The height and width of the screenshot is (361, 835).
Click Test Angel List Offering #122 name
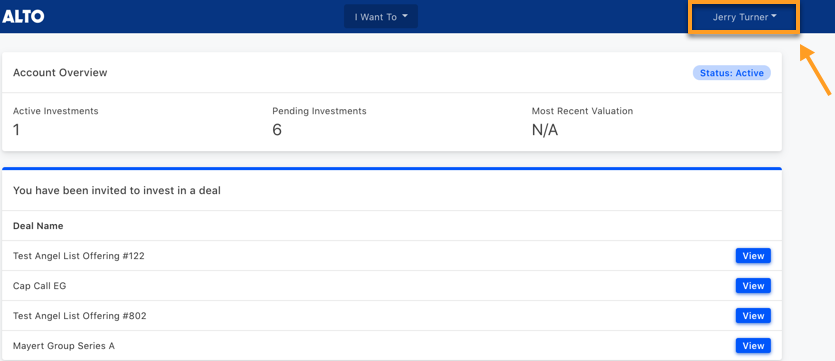click(x=79, y=256)
